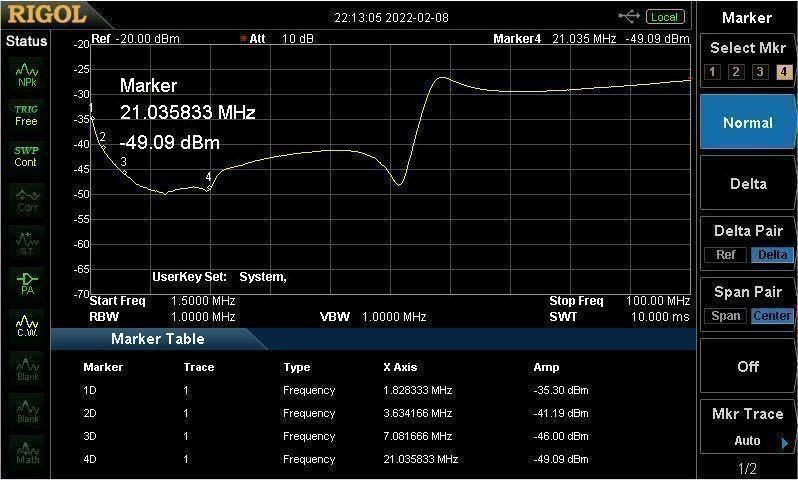798x480 pixels.
Task: Click the 1.828333 MHz frequency cell
Action: click(418, 390)
